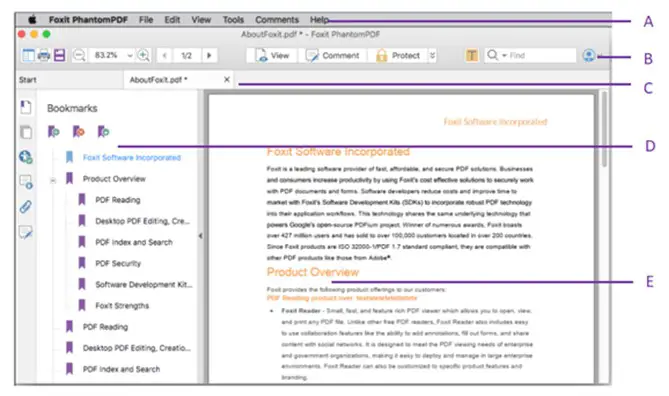Click the user account icon
Image resolution: width=669 pixels, height=396 pixels.
pyautogui.click(x=589, y=55)
